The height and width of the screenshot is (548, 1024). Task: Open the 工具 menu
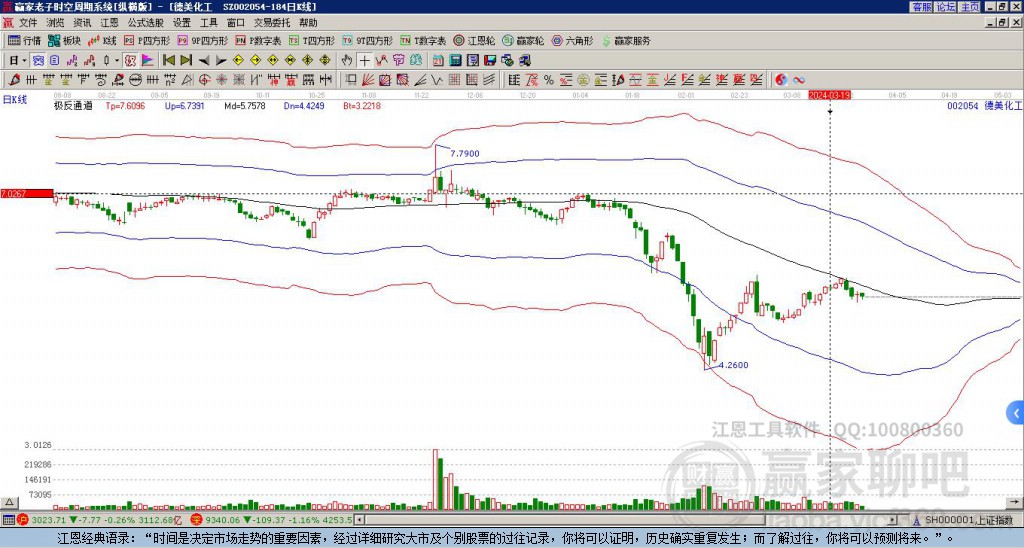coord(209,23)
